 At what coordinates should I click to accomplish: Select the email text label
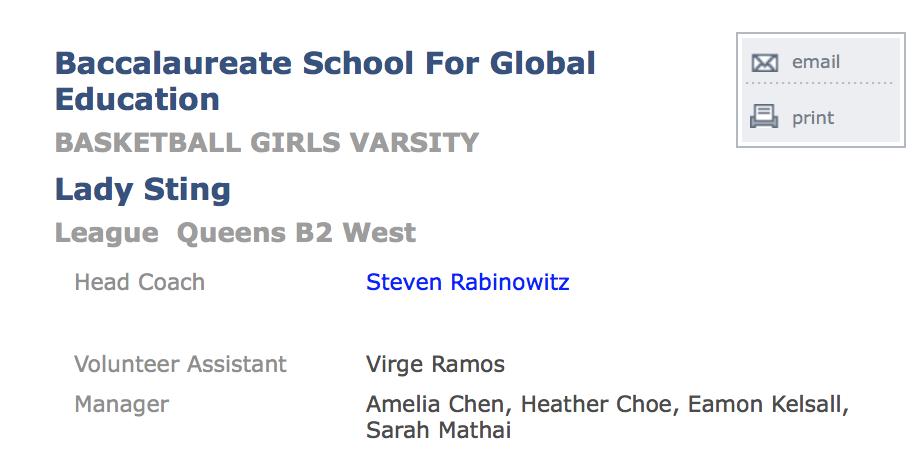pos(815,62)
